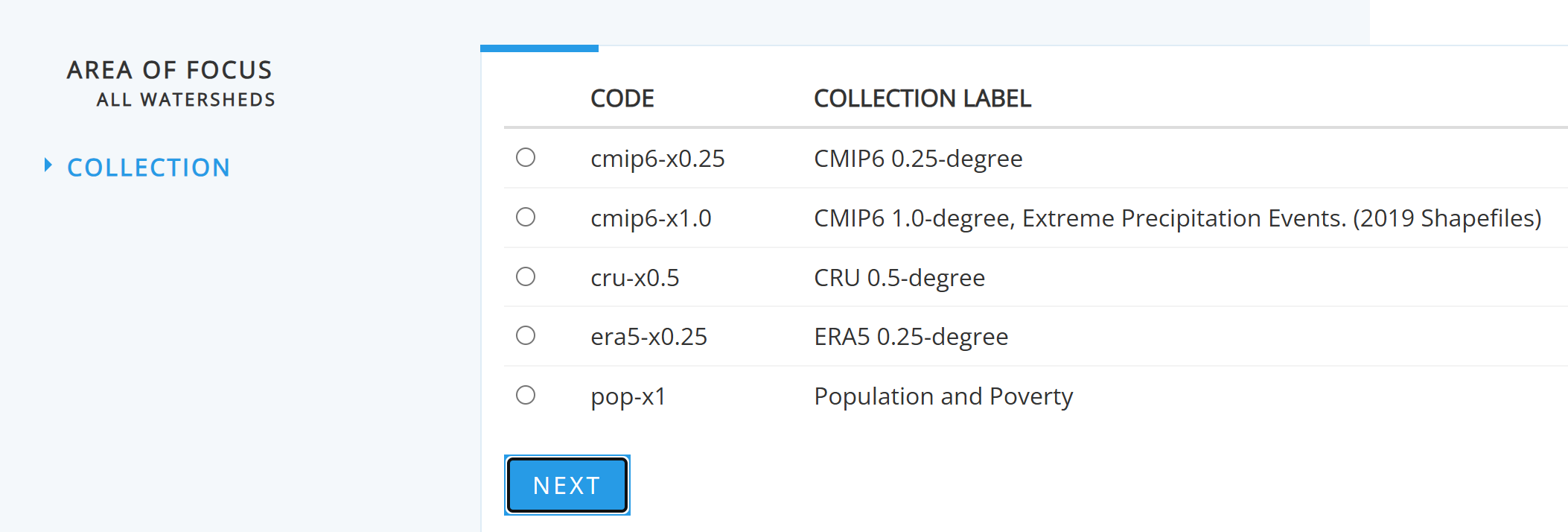The width and height of the screenshot is (1568, 532).
Task: Choose the cru-x0.5 radio option
Action: pos(526,276)
